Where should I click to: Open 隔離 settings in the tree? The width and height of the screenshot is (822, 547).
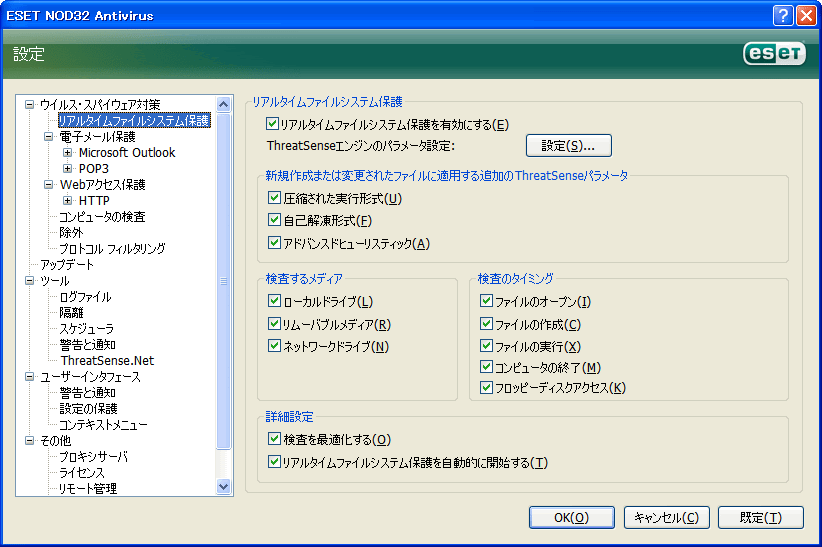pos(71,313)
